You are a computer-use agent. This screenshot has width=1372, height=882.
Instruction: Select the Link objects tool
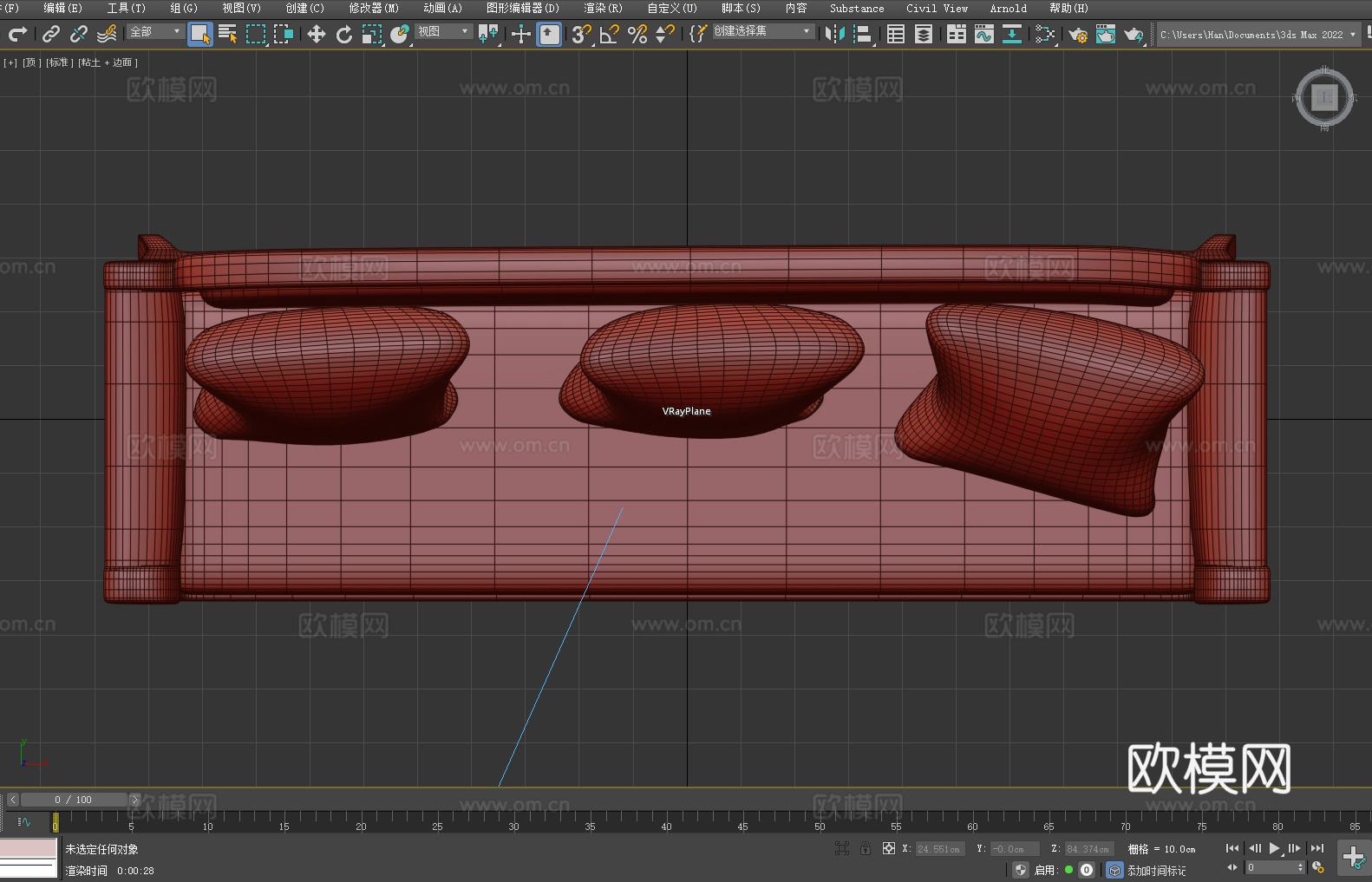(x=51, y=34)
